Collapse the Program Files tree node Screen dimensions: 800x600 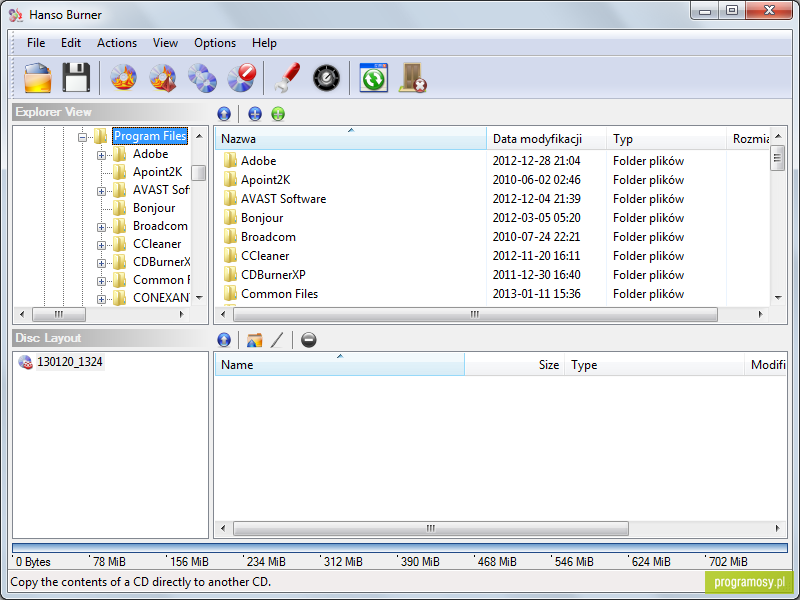[x=83, y=137]
